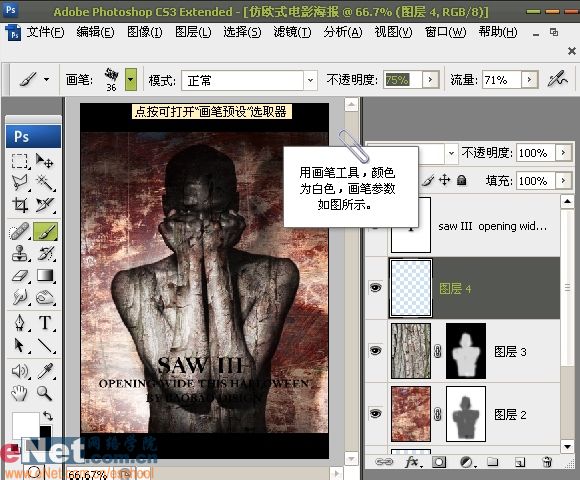Click brush opacity 75% field
The height and width of the screenshot is (480, 580).
[x=402, y=80]
